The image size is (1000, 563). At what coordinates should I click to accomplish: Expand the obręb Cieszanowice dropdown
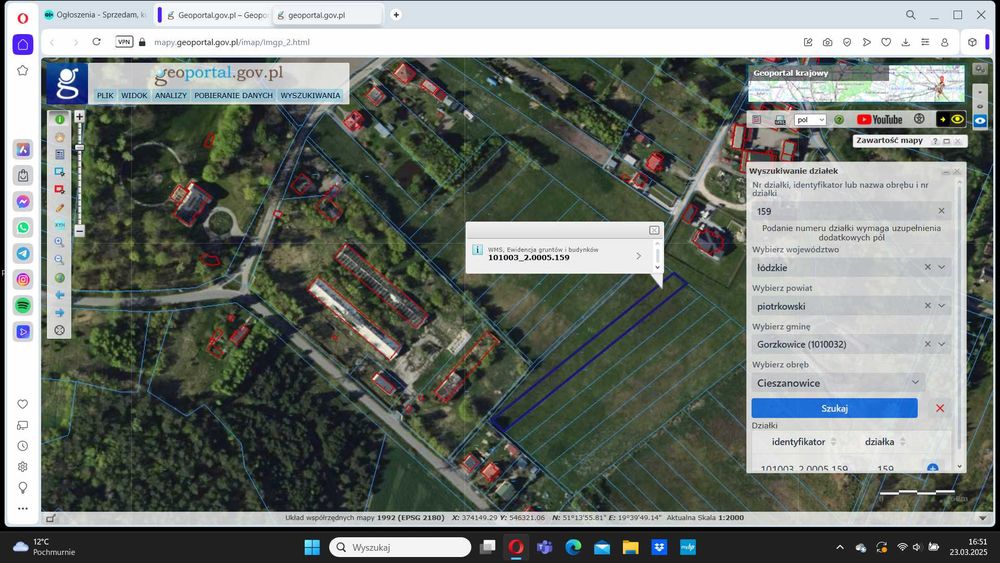[x=915, y=382]
